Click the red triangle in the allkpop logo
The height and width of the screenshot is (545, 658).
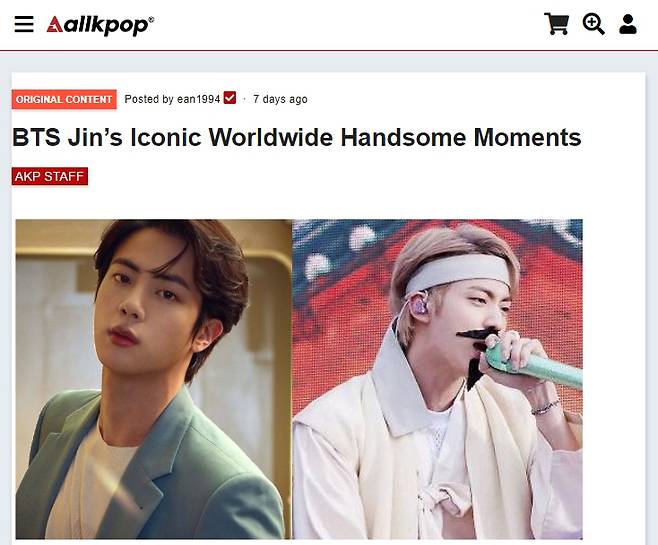tap(55, 24)
